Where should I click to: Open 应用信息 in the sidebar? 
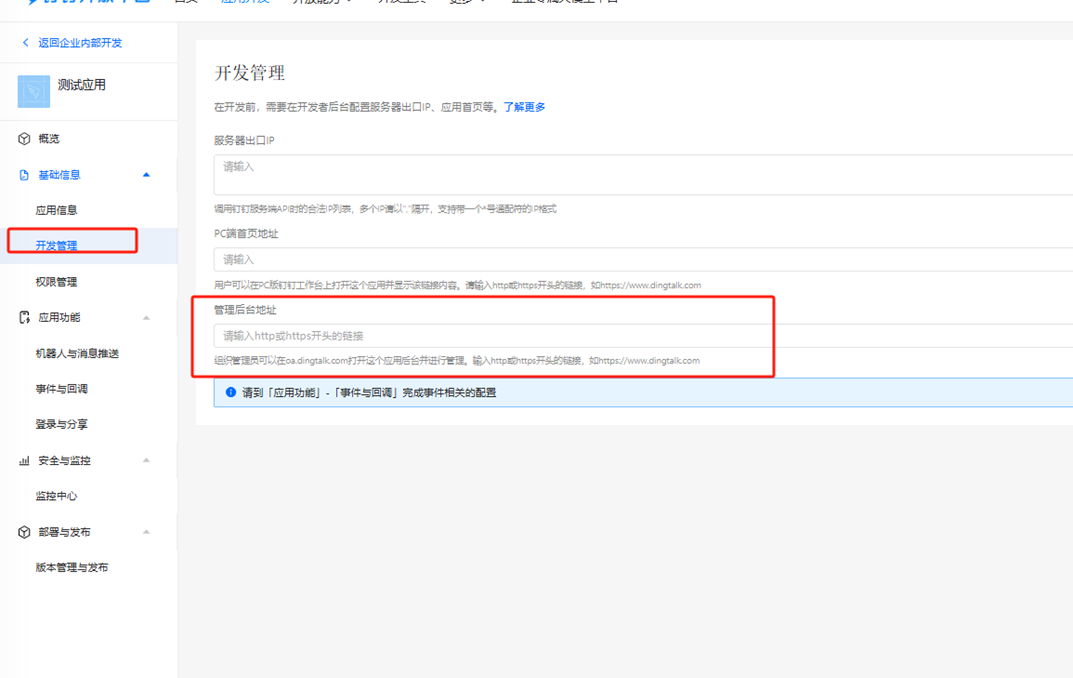[x=56, y=210]
